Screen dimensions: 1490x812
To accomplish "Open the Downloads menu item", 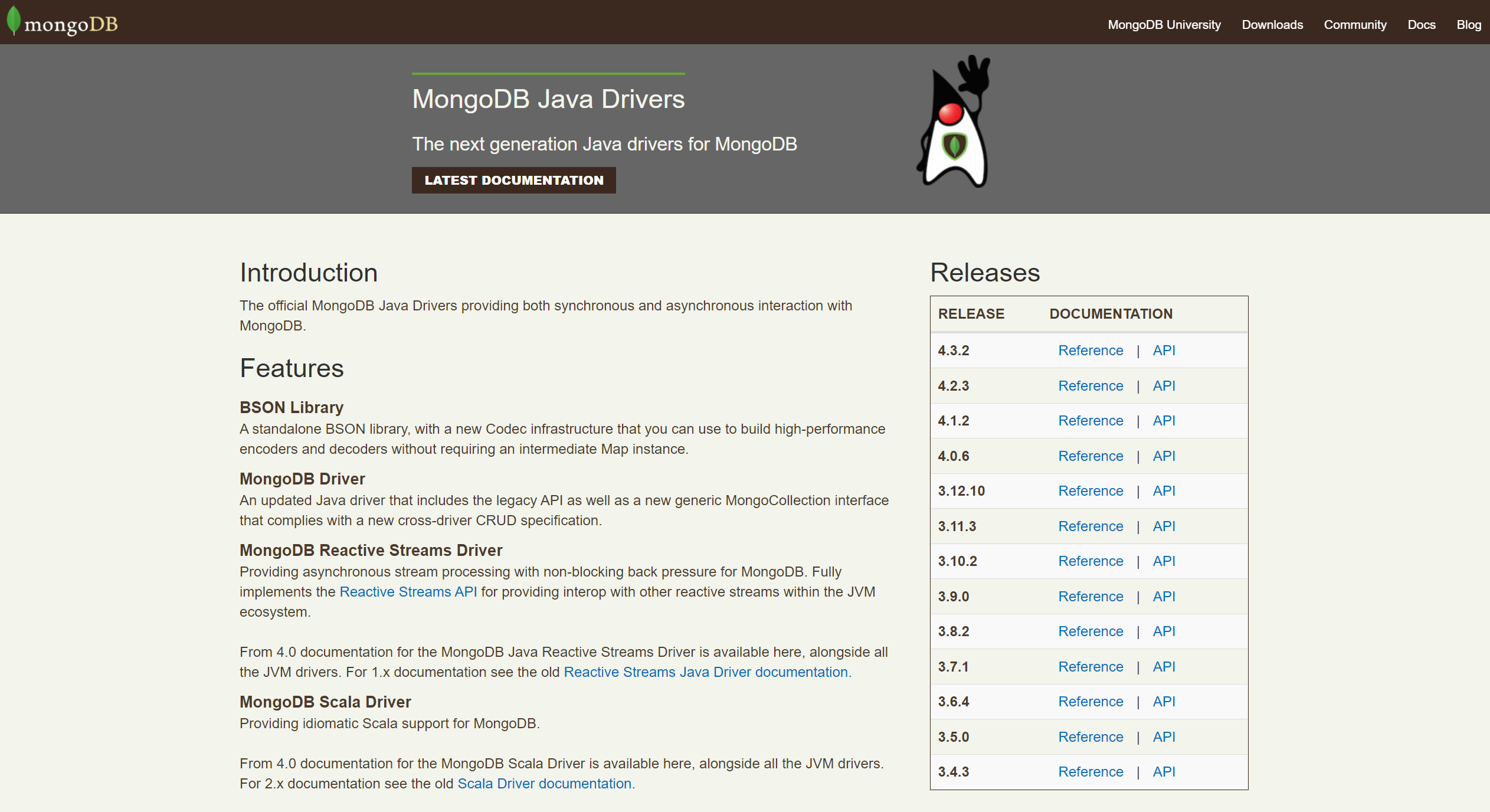I will (x=1272, y=25).
